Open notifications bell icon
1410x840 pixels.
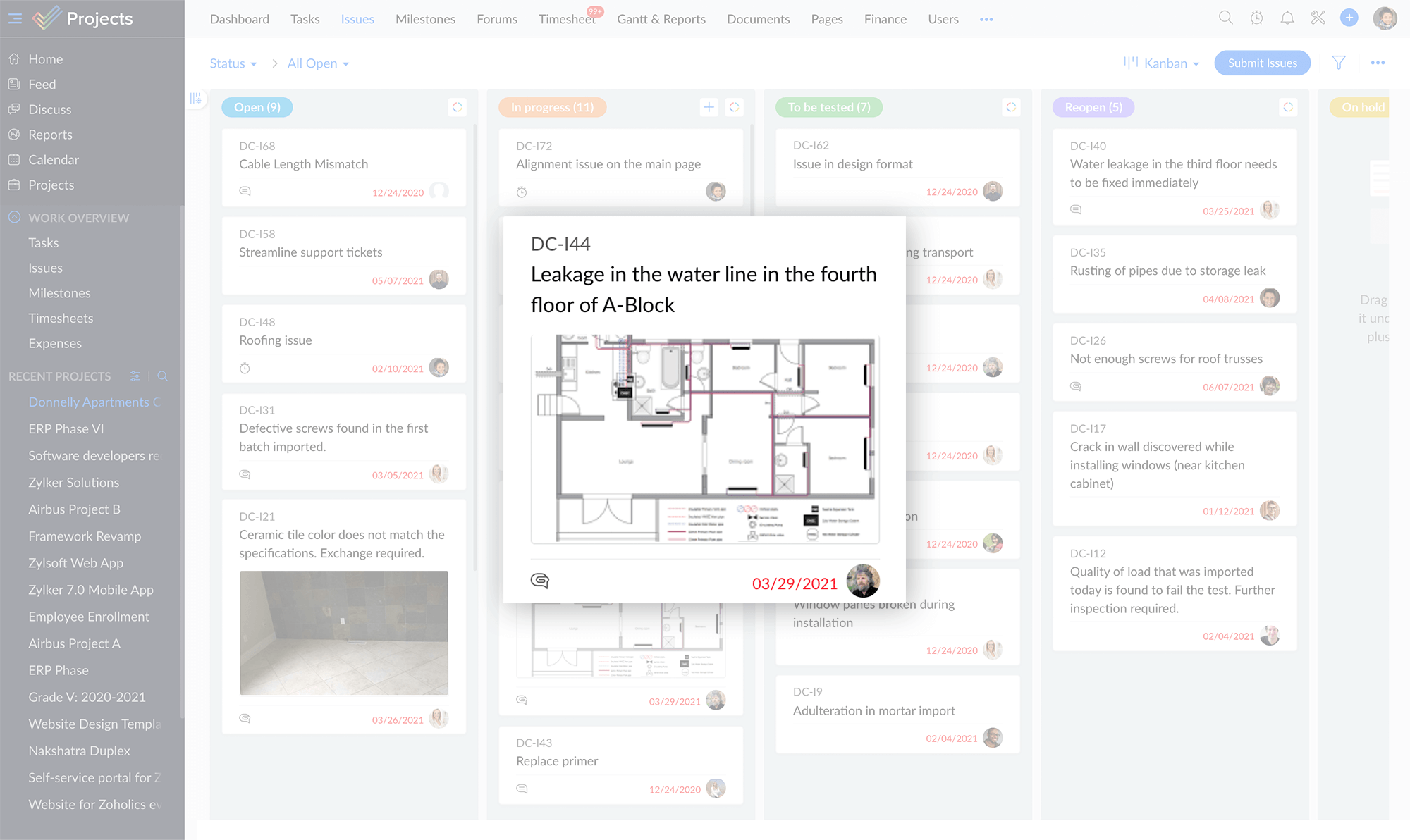[1287, 18]
